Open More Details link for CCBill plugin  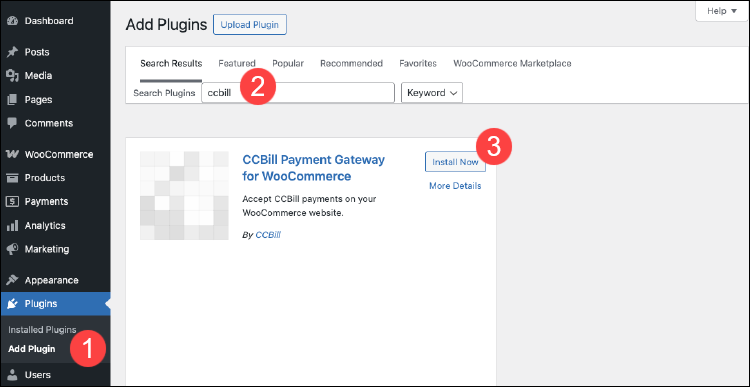click(x=455, y=186)
